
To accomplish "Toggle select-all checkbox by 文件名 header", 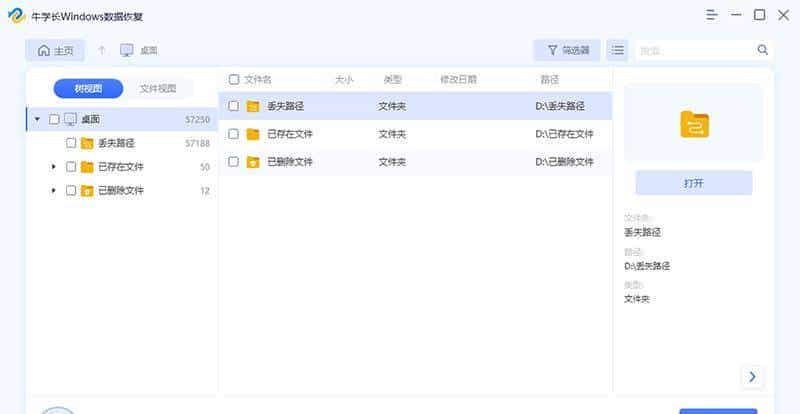I will (234, 80).
